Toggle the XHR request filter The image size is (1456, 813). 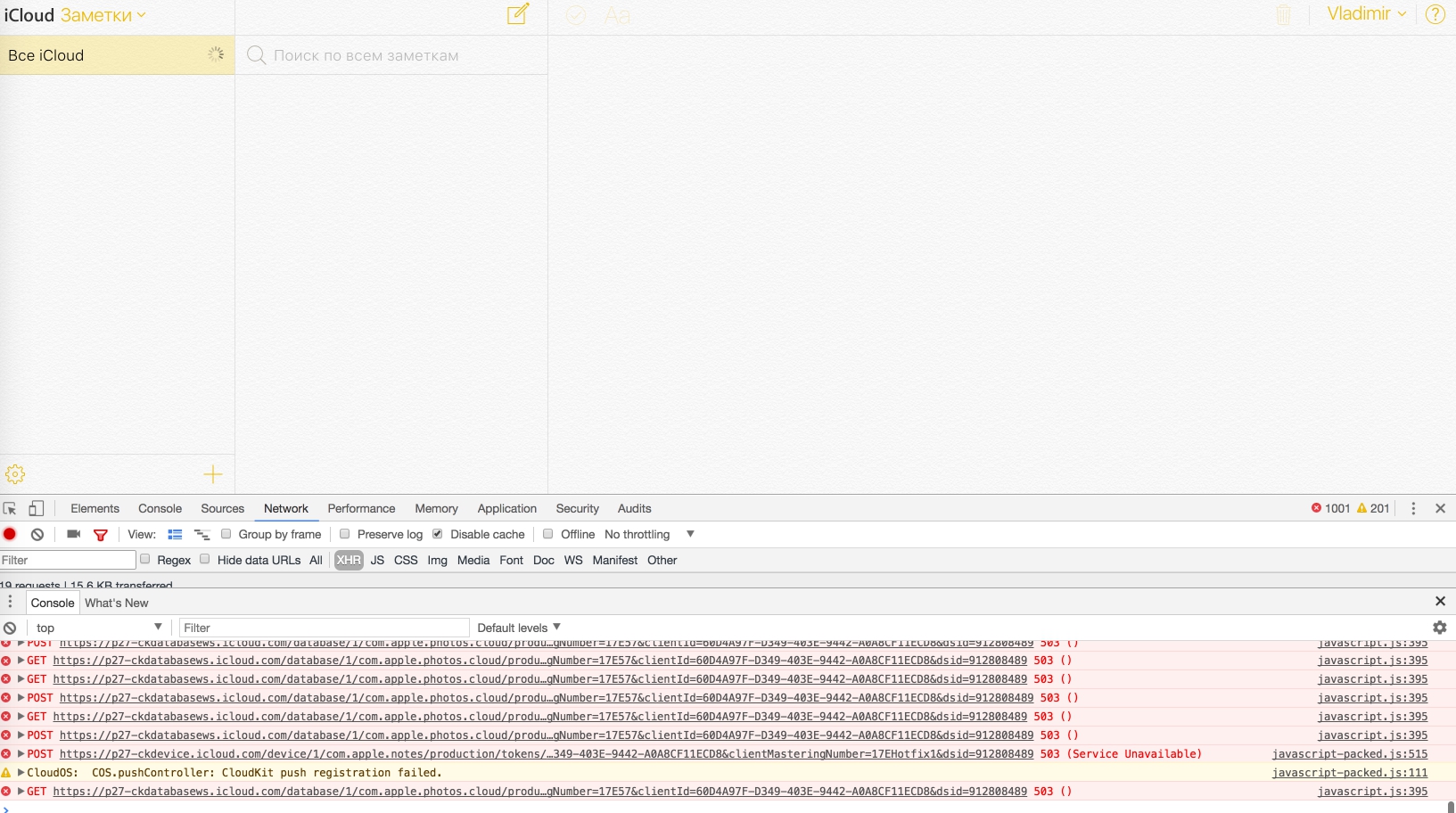(349, 560)
